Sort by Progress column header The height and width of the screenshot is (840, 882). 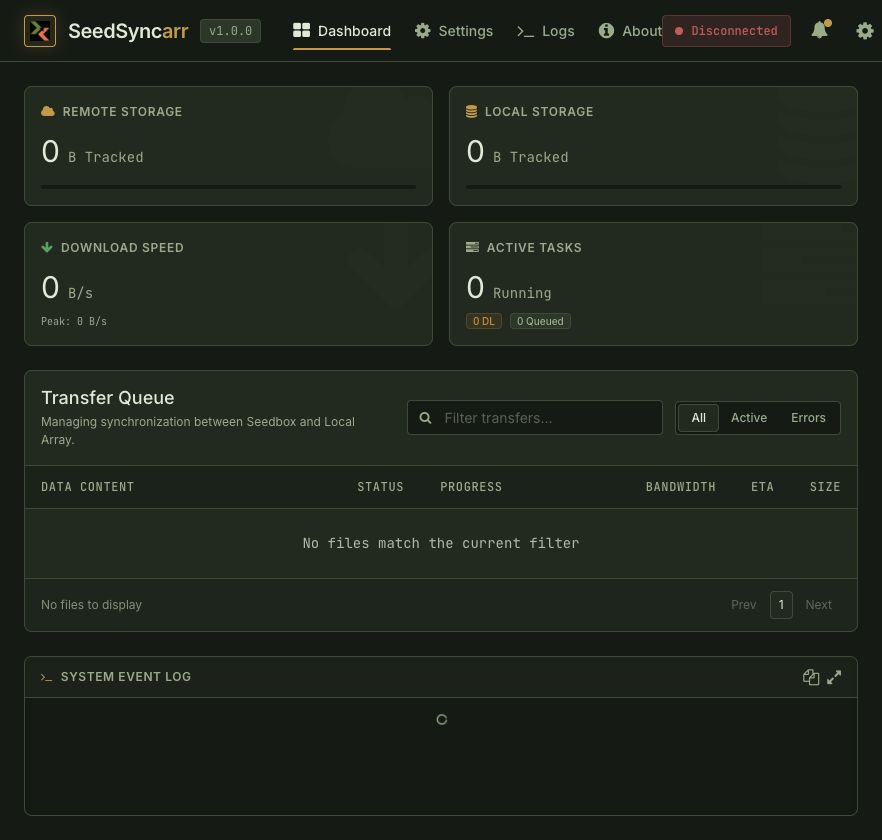point(471,487)
